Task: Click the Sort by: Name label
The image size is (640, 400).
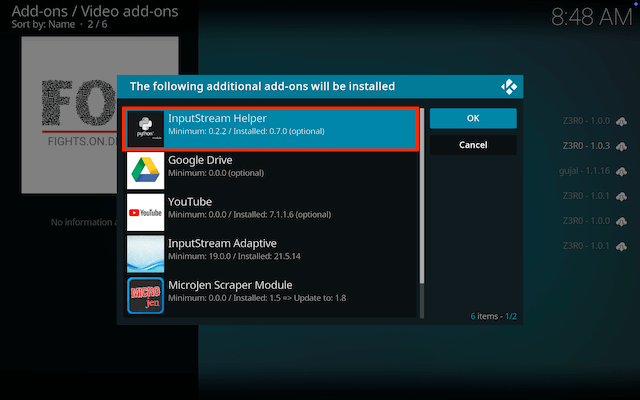Action: 43,24
